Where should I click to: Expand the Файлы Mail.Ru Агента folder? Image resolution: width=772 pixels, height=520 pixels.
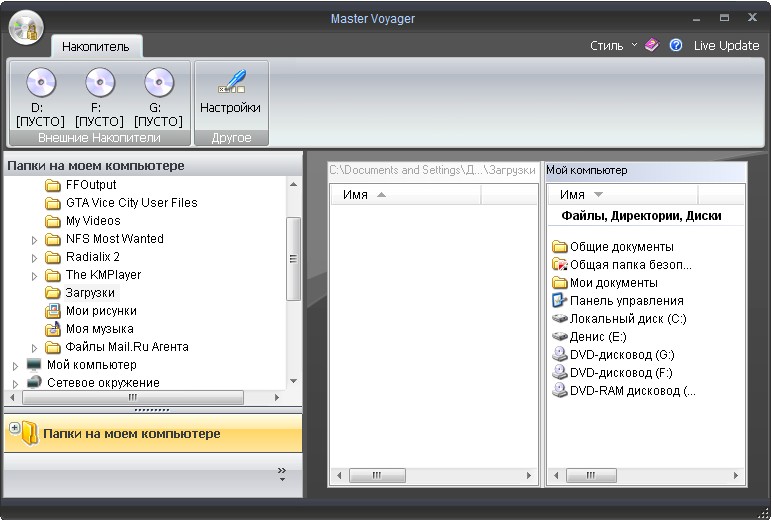[x=34, y=347]
